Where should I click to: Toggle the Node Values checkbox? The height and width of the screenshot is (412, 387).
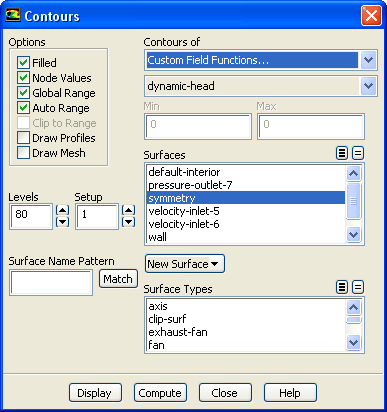pos(23,78)
